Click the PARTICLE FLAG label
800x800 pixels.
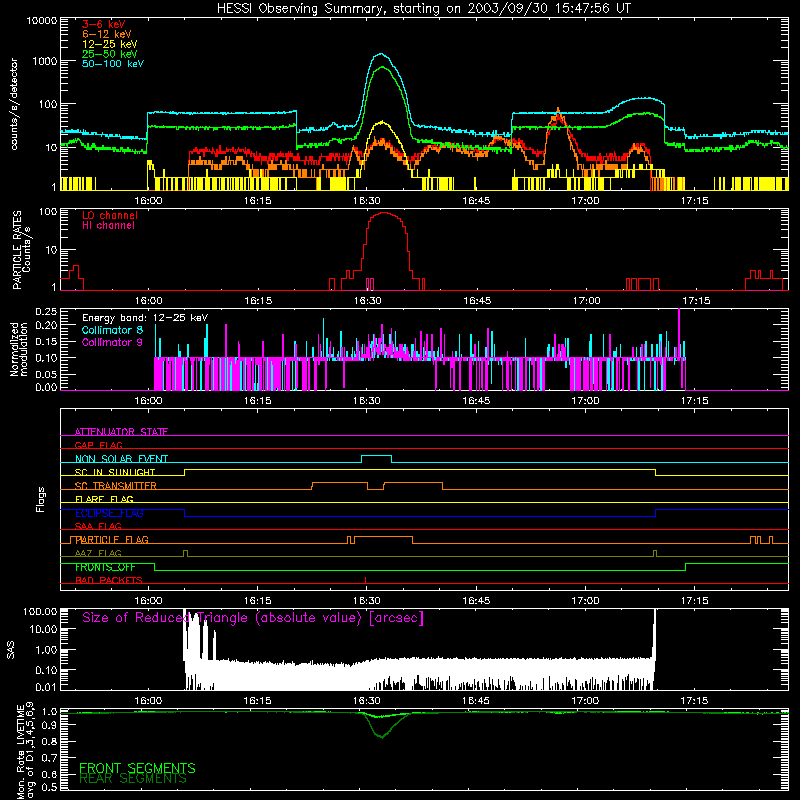point(112,539)
